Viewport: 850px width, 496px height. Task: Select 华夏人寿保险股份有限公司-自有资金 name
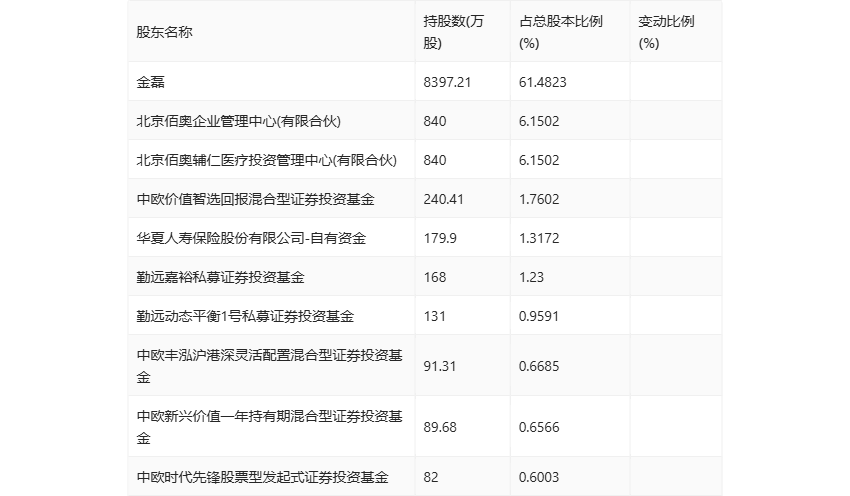pos(251,238)
